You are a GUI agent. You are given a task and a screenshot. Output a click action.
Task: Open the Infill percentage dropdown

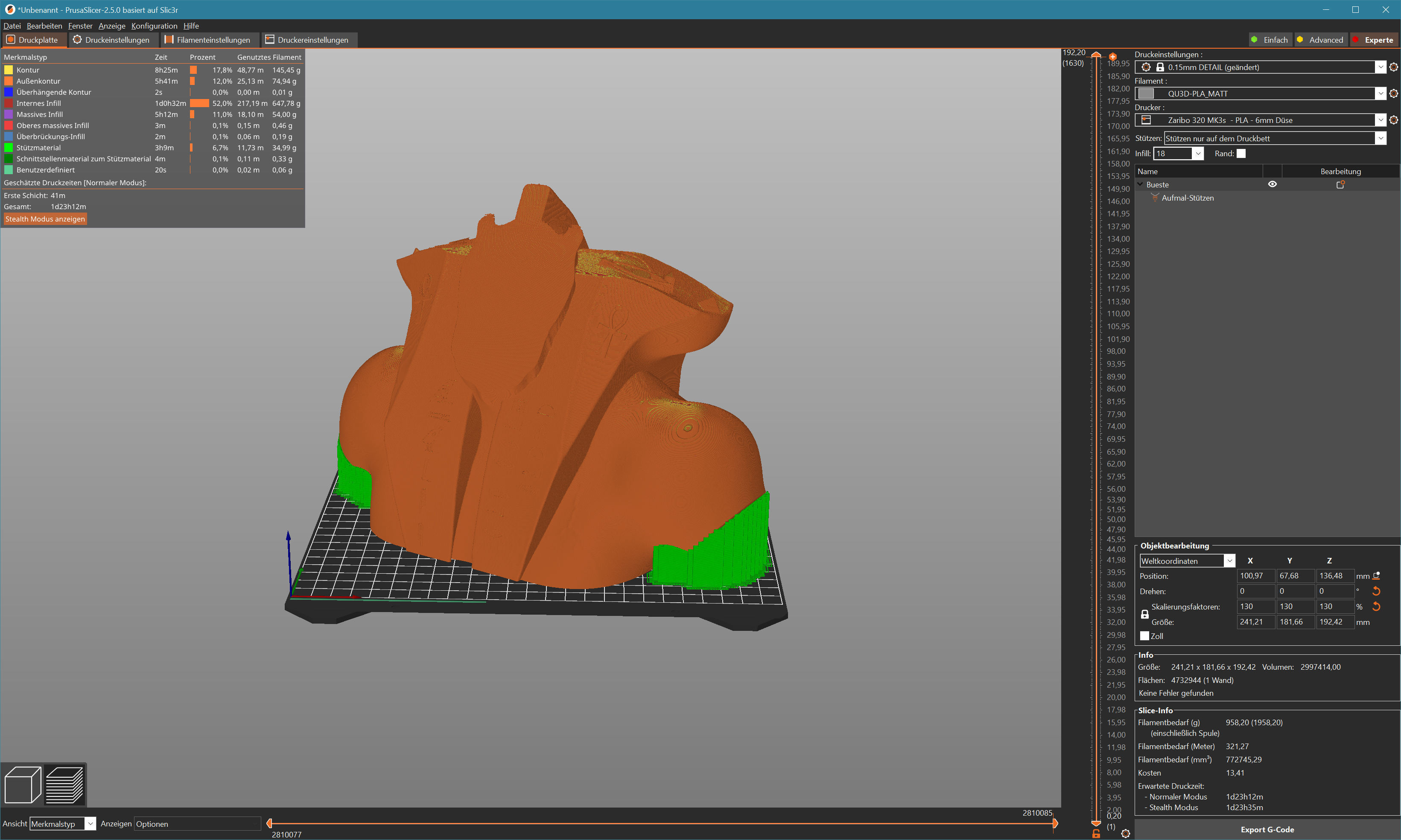[1198, 153]
